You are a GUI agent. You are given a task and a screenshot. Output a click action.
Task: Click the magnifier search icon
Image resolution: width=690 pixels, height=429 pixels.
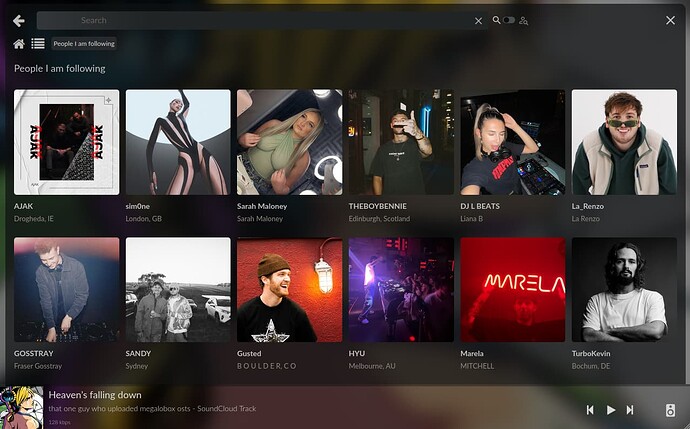pos(496,20)
